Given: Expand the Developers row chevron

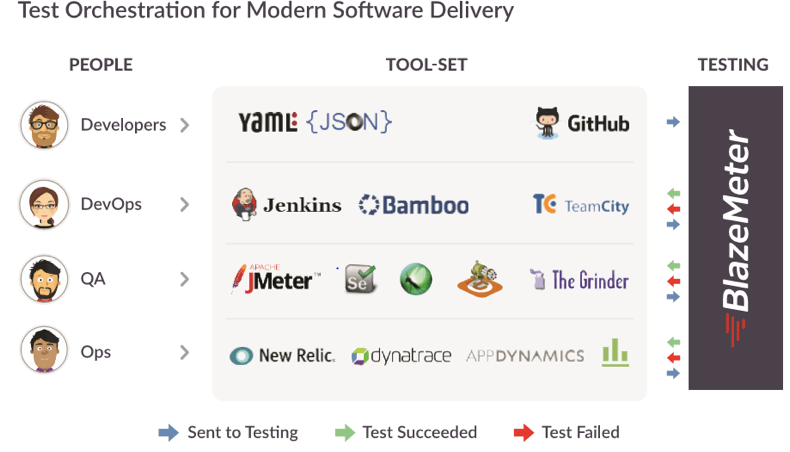Looking at the screenshot, I should tap(185, 125).
